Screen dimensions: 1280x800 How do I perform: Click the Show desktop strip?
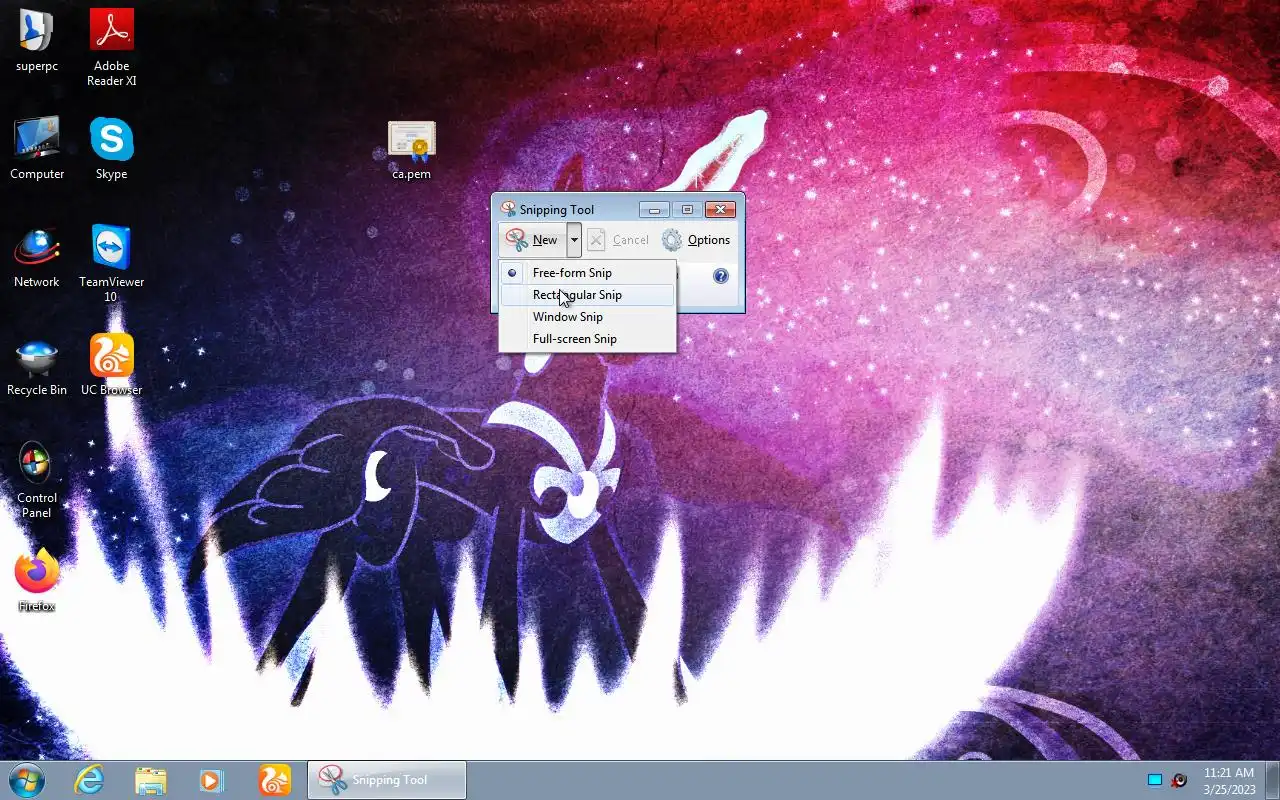(1272, 780)
